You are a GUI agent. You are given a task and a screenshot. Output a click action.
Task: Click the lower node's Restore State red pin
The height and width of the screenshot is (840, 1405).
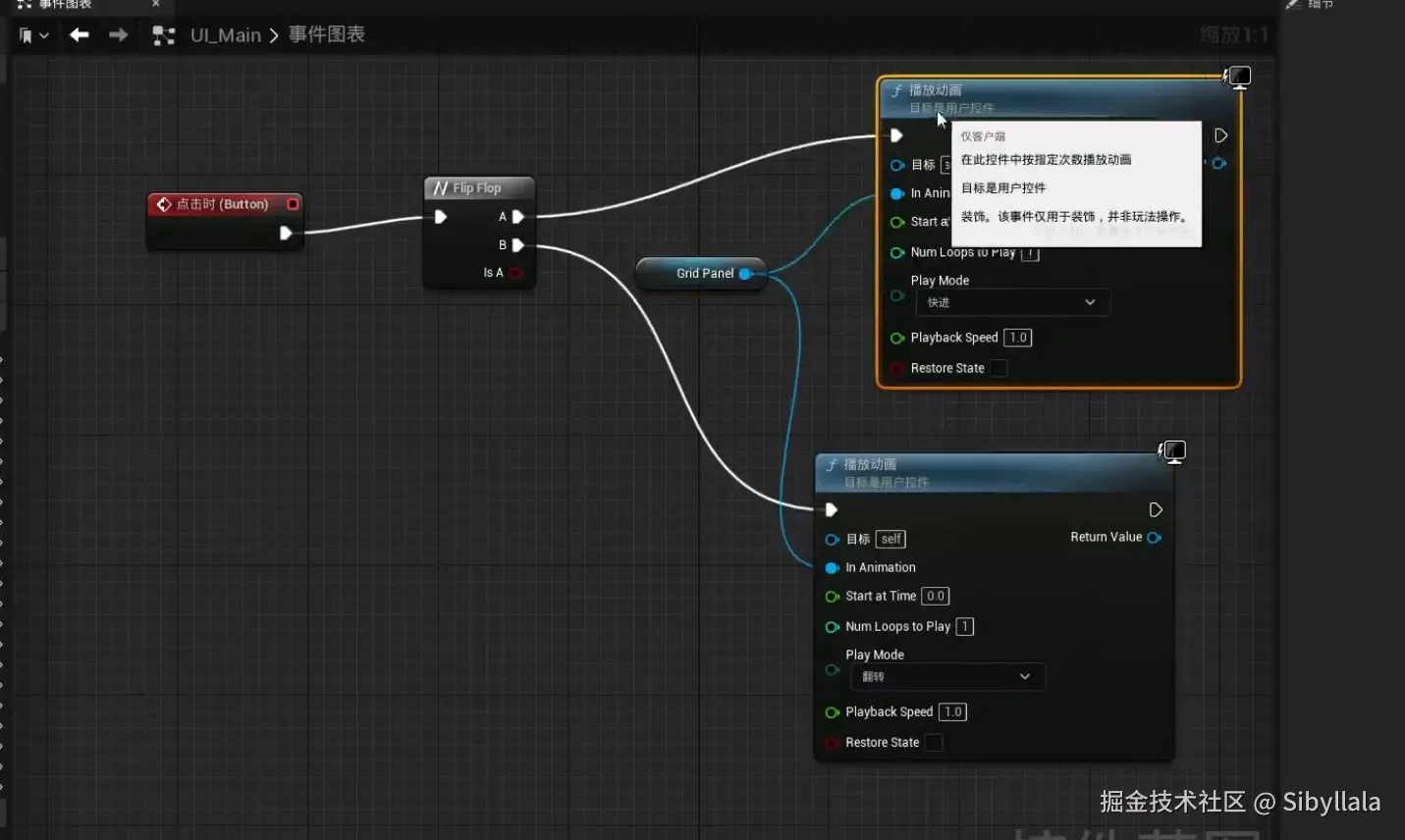[x=833, y=743]
